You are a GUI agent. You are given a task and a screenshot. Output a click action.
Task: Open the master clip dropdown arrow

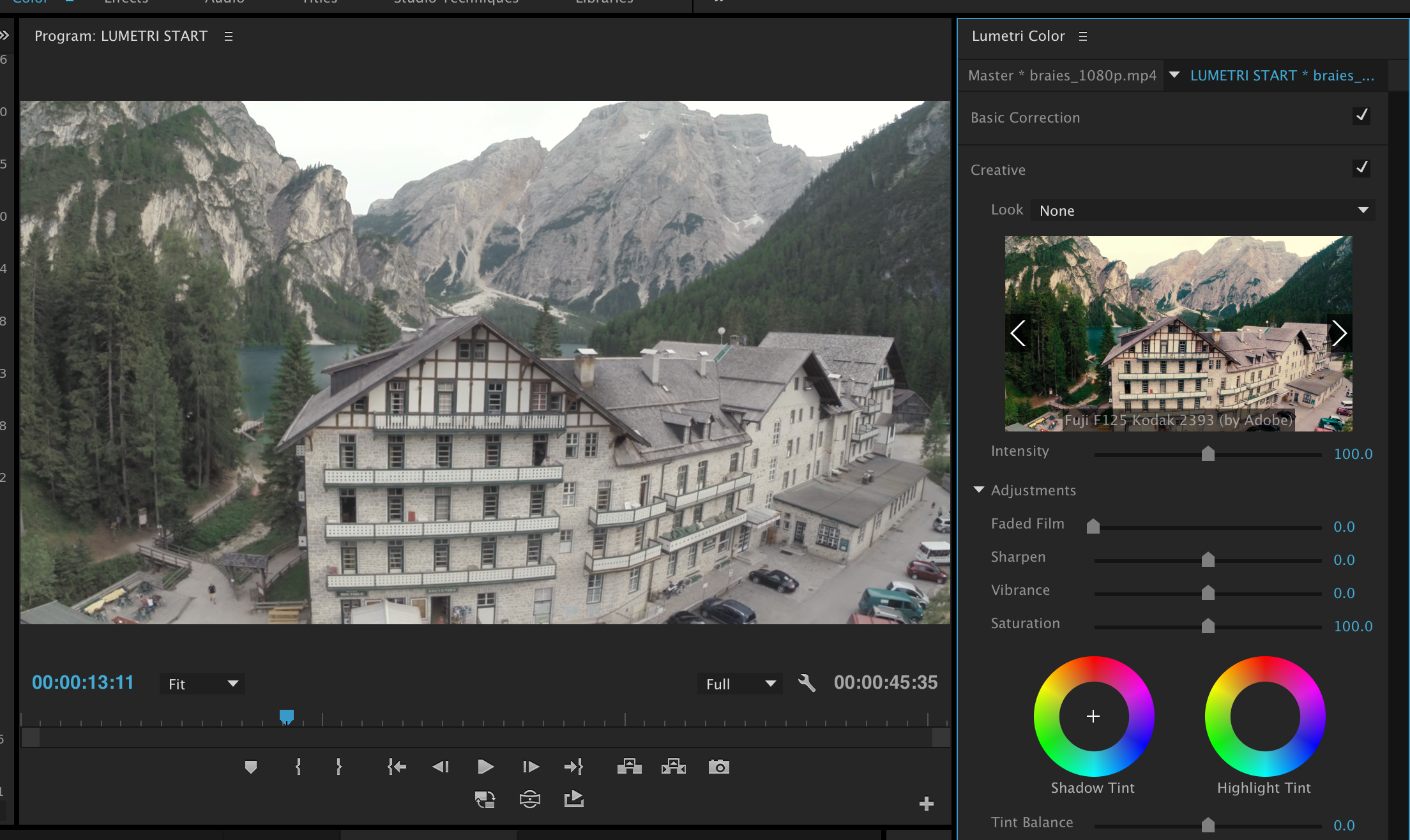pos(1174,75)
